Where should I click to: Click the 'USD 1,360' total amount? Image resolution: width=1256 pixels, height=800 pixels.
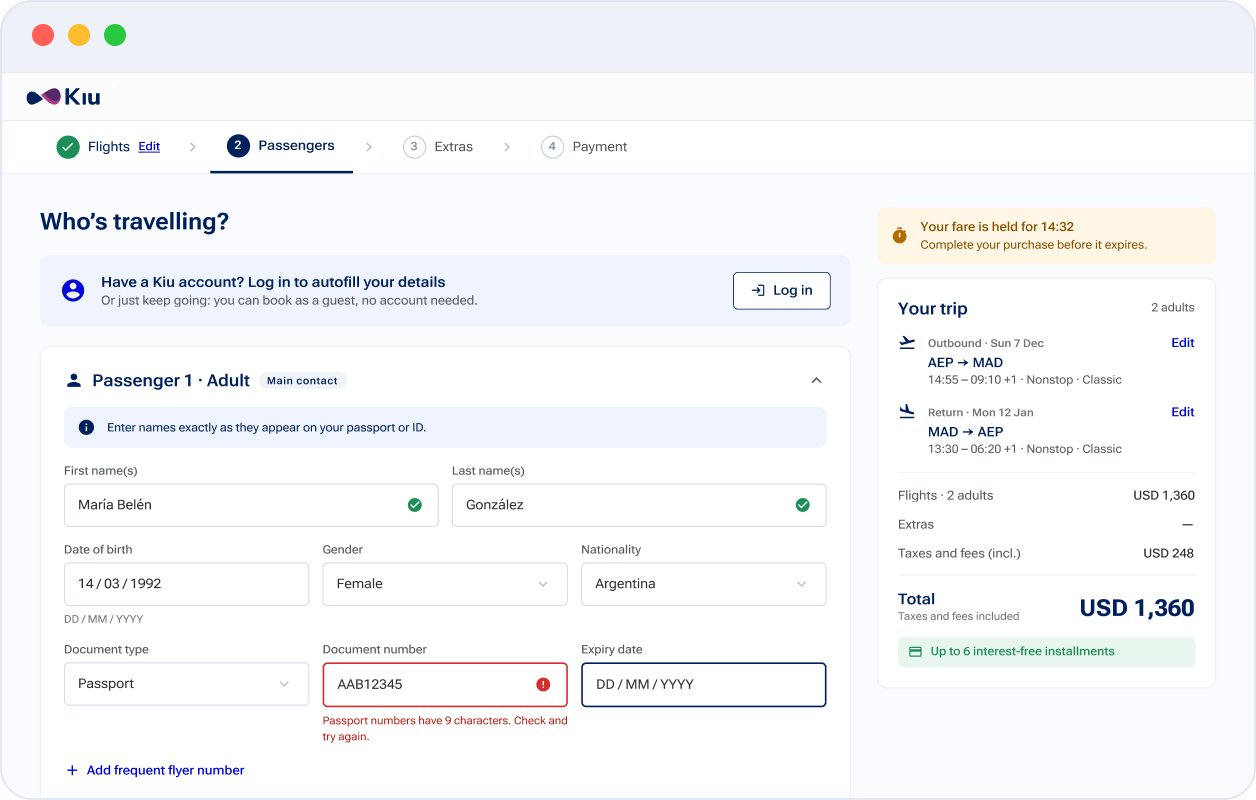[x=1137, y=607]
